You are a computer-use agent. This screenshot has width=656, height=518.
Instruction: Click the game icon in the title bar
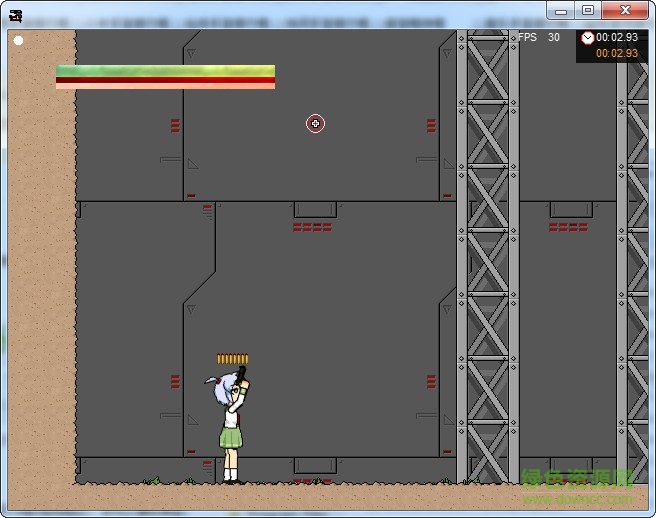click(16, 14)
